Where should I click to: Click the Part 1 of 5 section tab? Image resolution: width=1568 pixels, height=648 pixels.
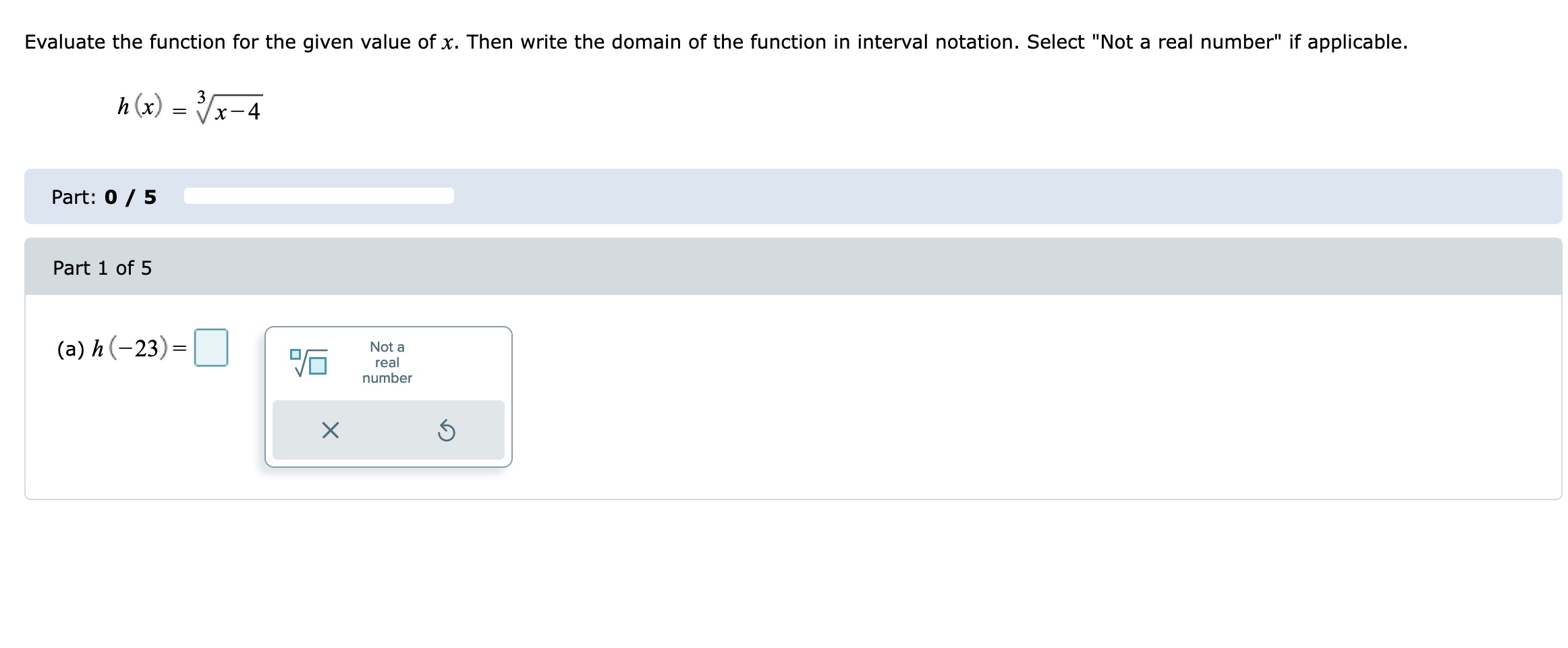[x=102, y=267]
